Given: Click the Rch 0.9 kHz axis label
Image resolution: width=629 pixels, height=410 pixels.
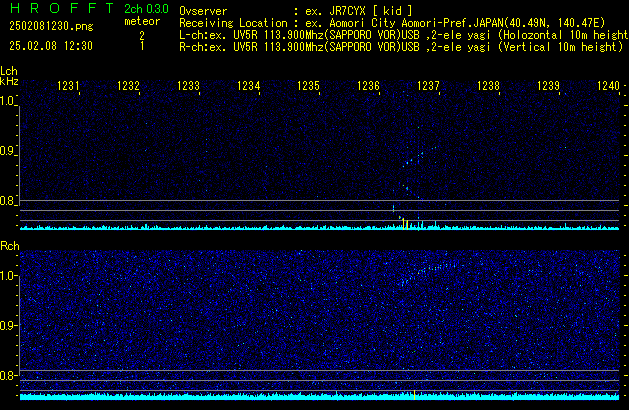Looking at the screenshot, I should [7, 325].
